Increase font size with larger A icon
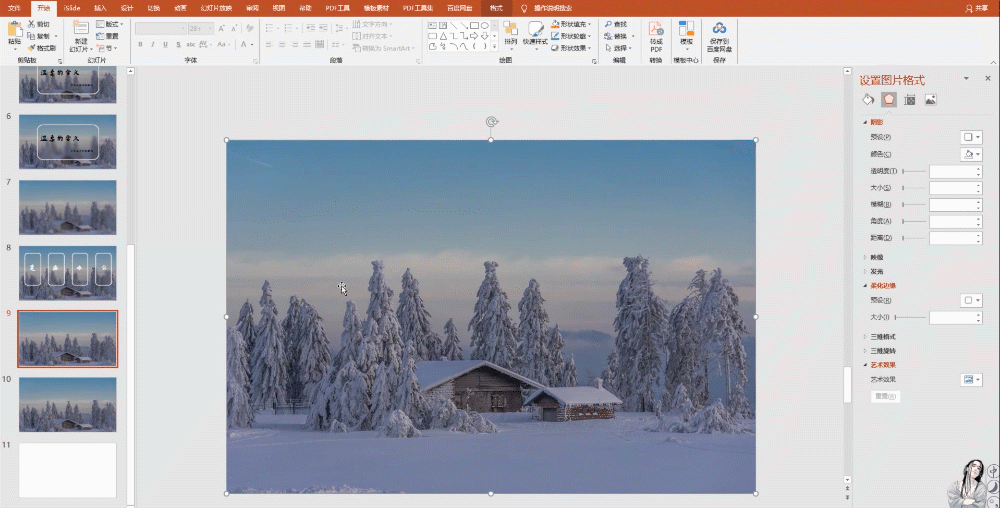The image size is (1000, 508). point(221,29)
